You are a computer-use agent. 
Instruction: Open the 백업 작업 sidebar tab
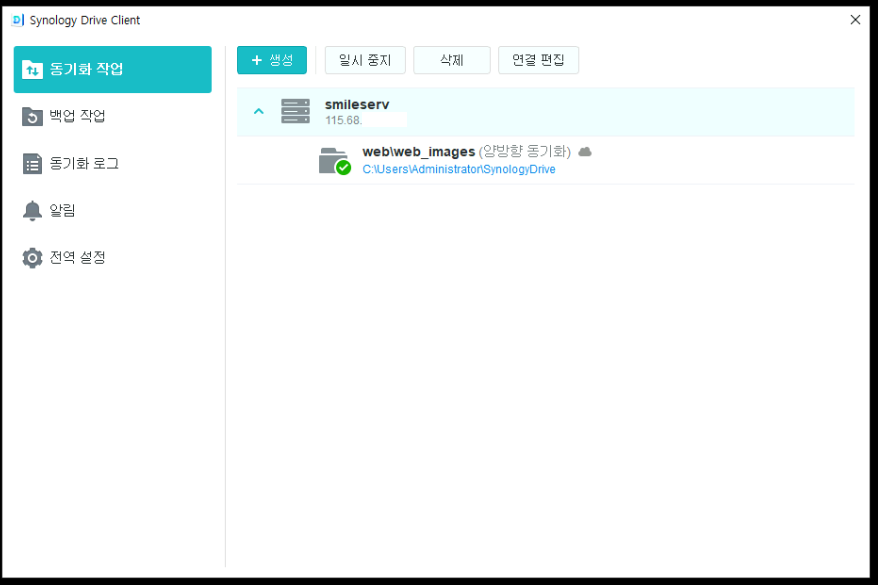coord(113,116)
